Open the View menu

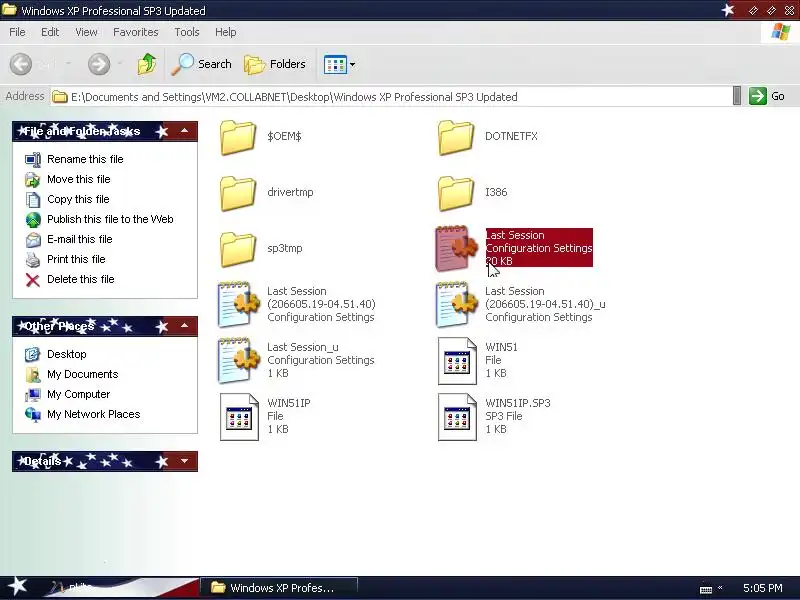86,32
